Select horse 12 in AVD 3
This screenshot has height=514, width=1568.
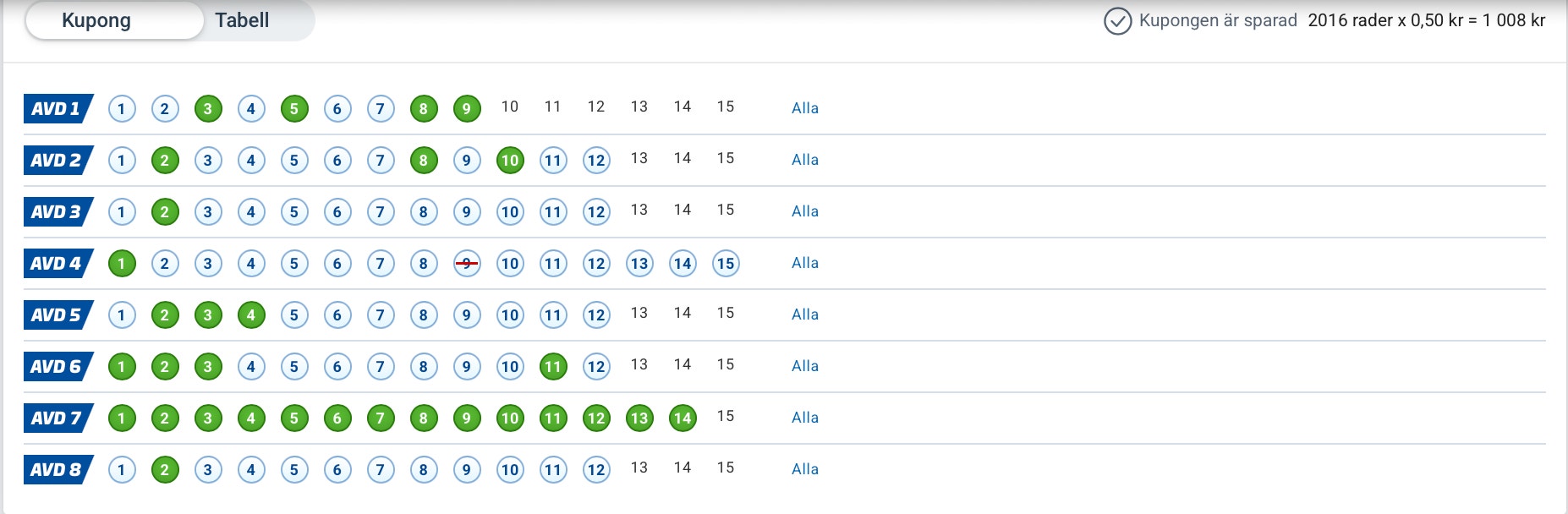pyautogui.click(x=596, y=212)
